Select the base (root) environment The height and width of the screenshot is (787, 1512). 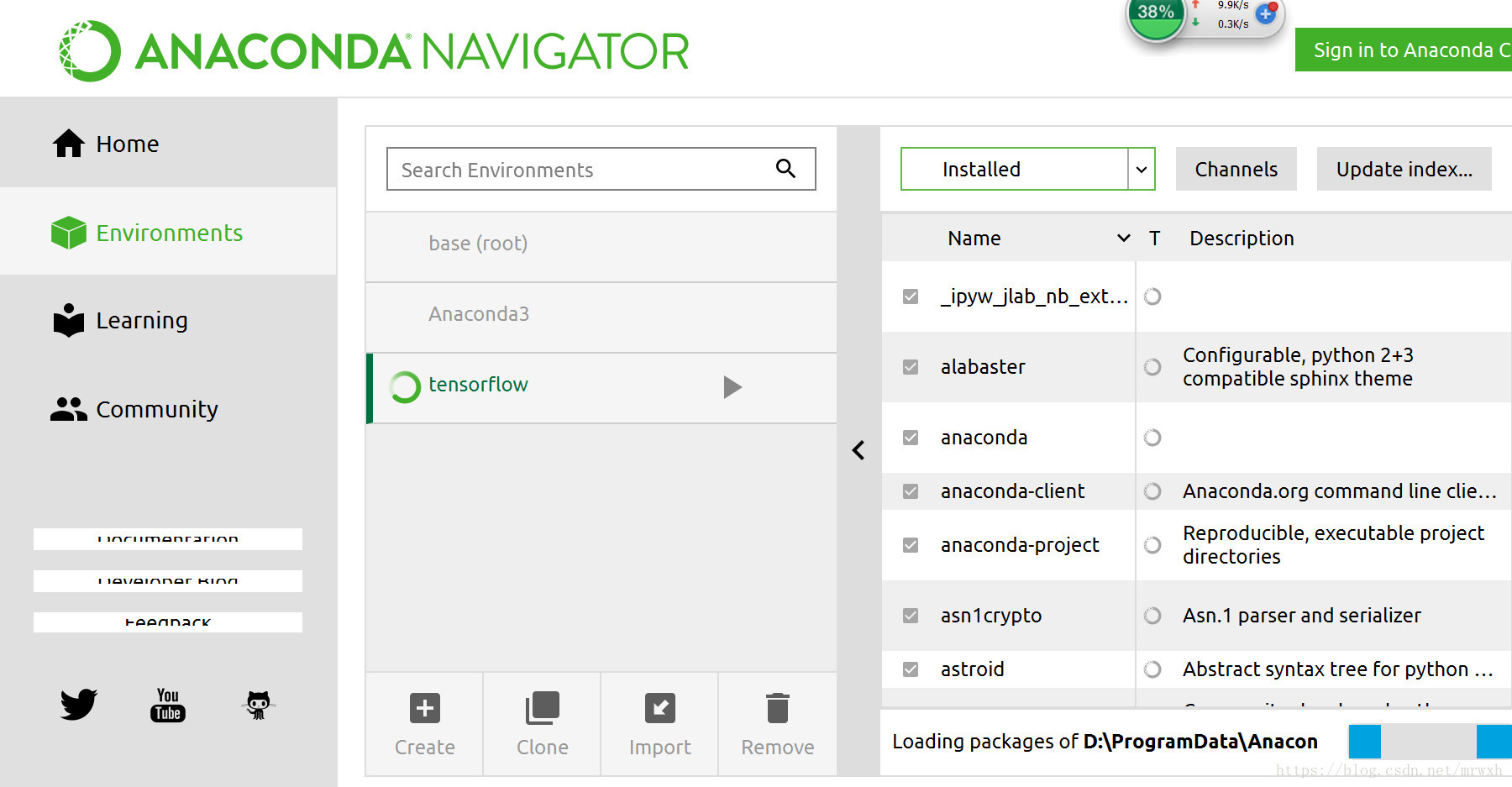pyautogui.click(x=601, y=247)
